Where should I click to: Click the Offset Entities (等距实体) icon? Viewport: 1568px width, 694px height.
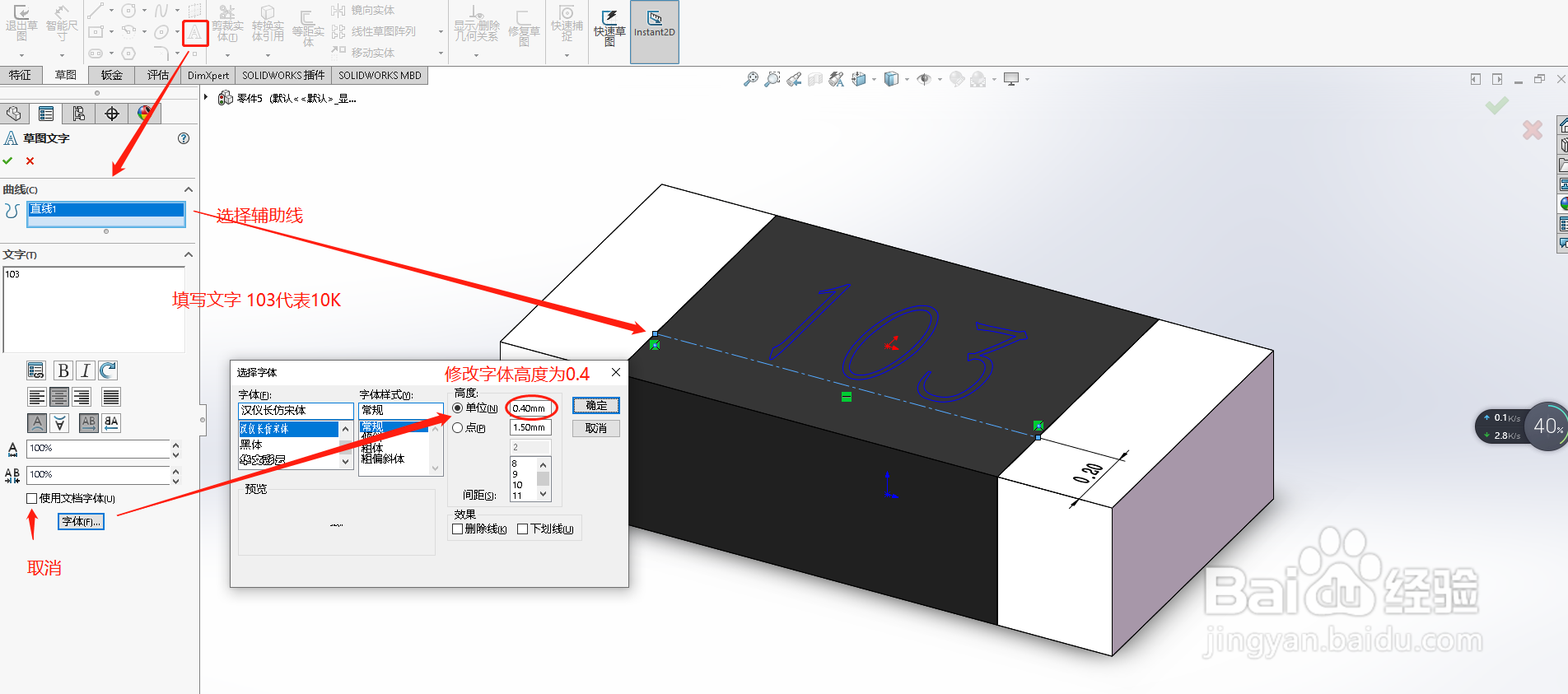click(308, 28)
